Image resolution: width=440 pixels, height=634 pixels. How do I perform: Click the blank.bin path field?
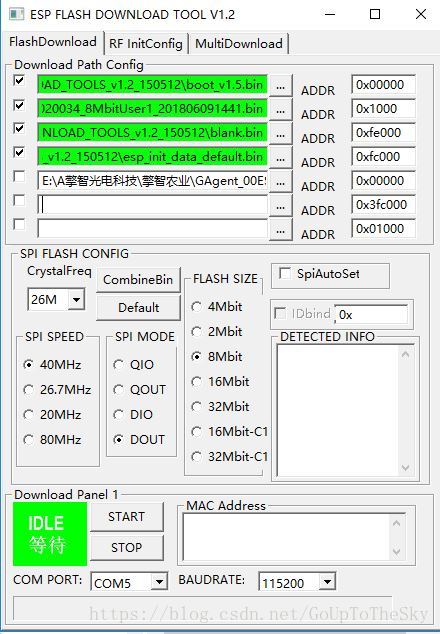tap(152, 133)
